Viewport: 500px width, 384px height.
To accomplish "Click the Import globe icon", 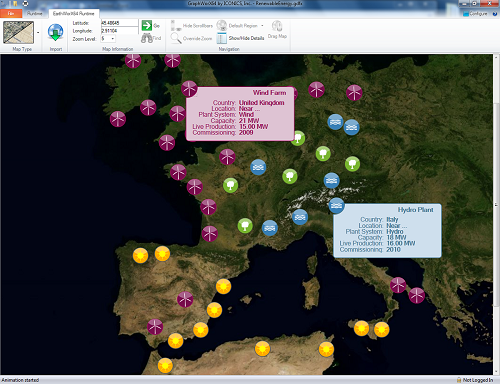I will [55, 33].
